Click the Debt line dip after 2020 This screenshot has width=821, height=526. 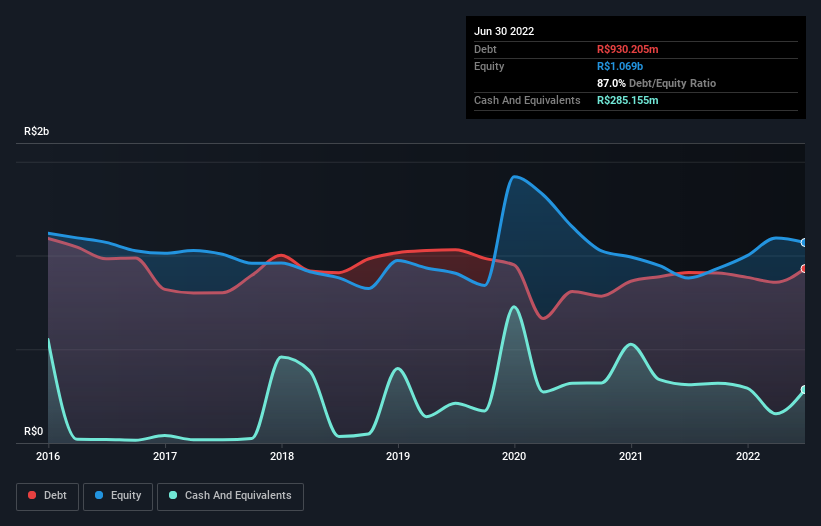click(542, 318)
